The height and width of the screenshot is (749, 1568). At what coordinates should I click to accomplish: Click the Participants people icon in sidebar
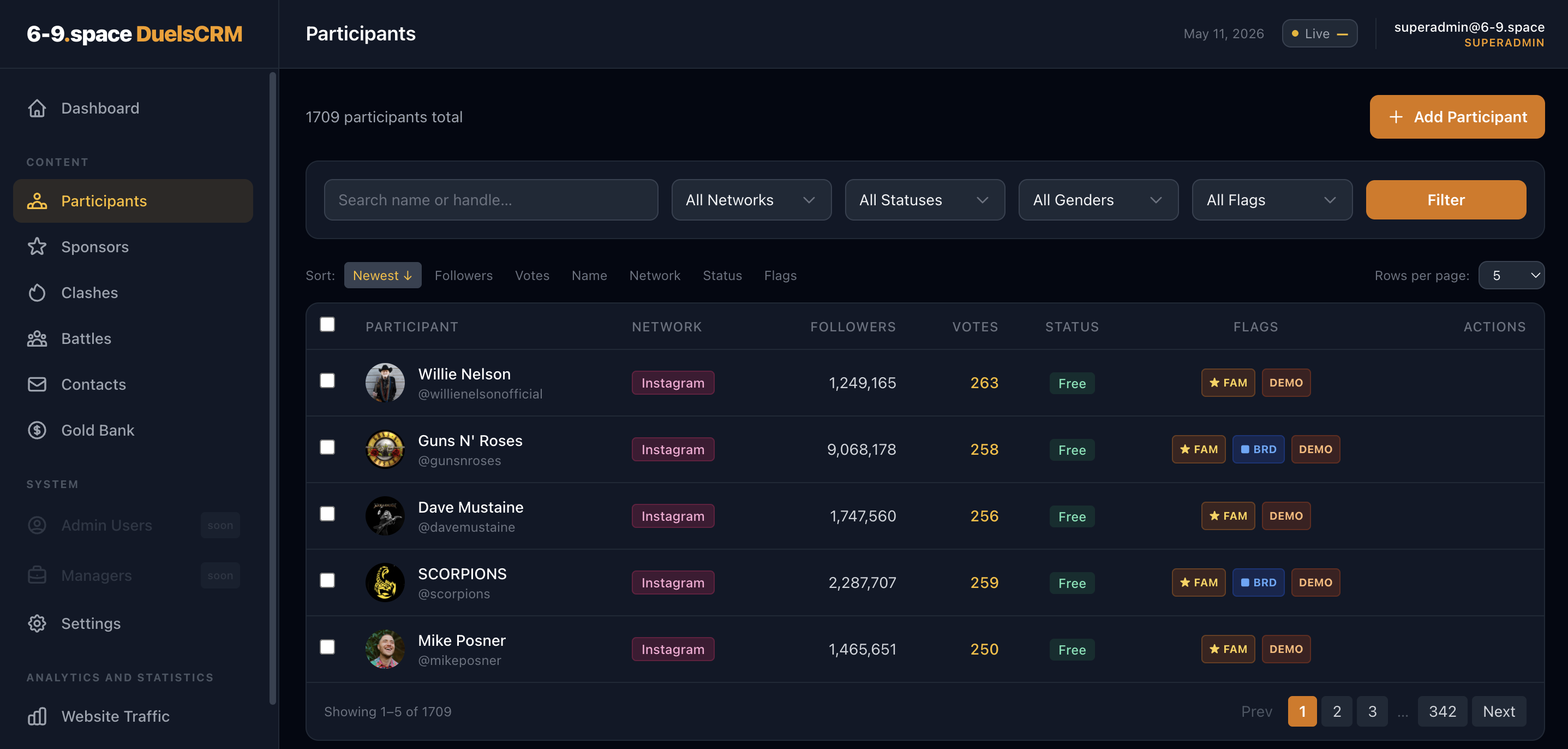(37, 201)
